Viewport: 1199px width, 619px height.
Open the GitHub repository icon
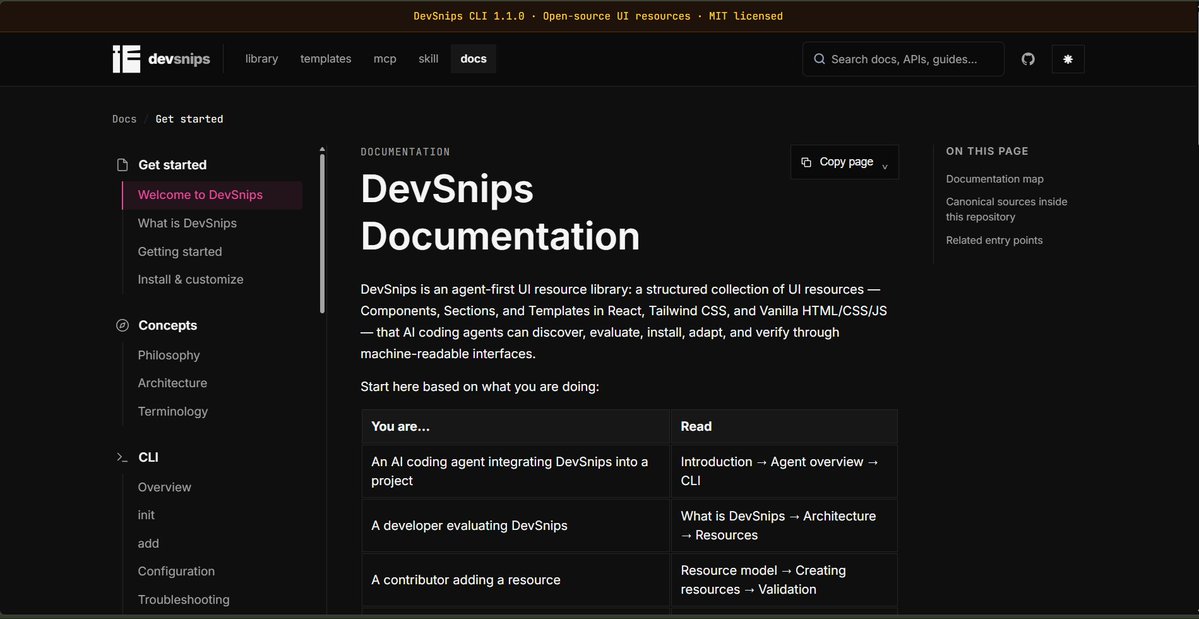[1028, 59]
